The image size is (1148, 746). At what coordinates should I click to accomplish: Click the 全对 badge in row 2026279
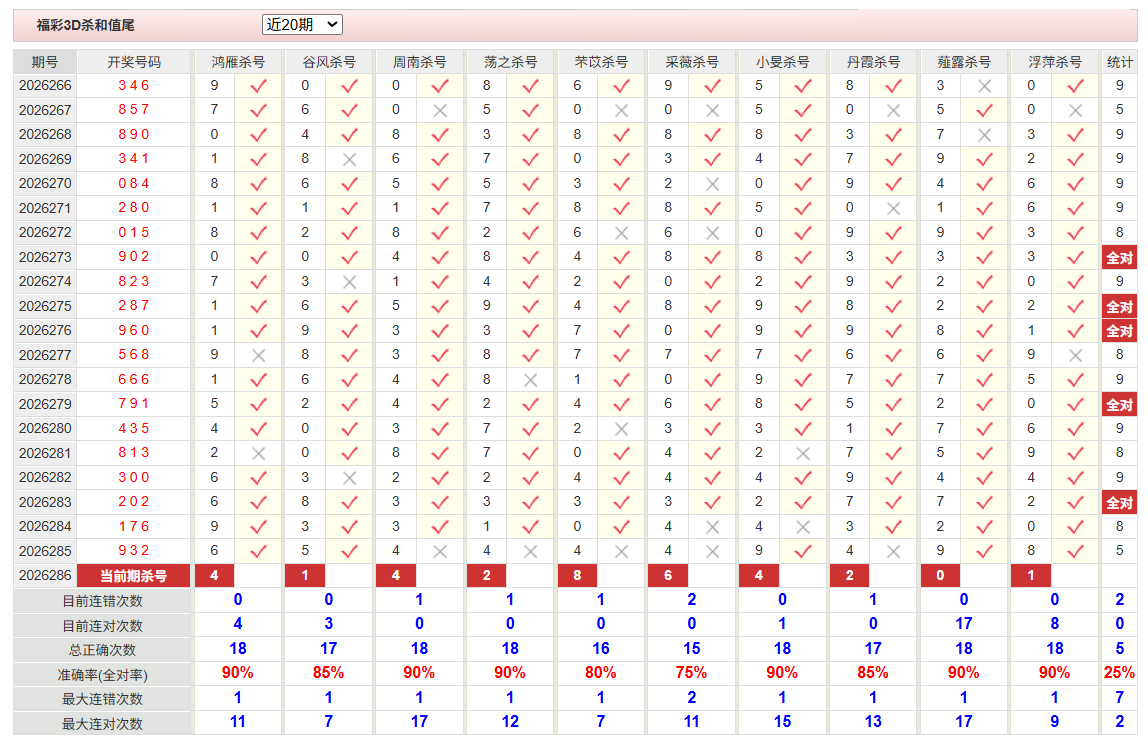click(1119, 405)
